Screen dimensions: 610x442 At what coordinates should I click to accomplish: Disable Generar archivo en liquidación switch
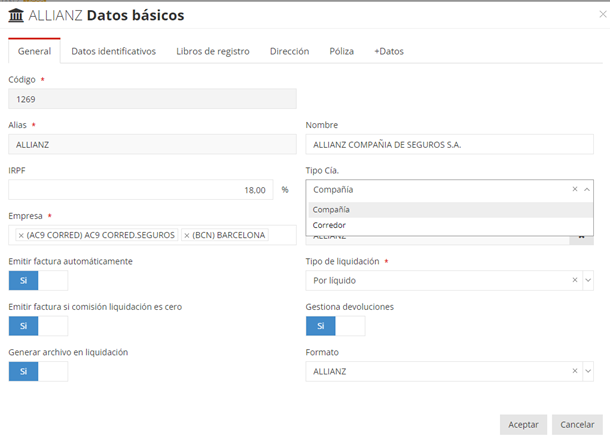(x=38, y=372)
